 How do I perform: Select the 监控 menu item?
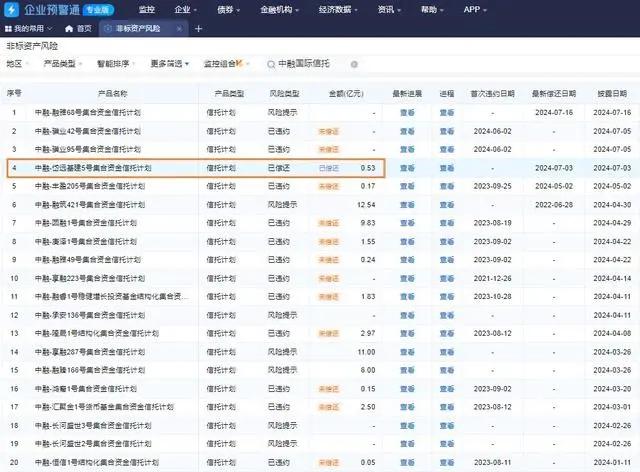coord(147,9)
